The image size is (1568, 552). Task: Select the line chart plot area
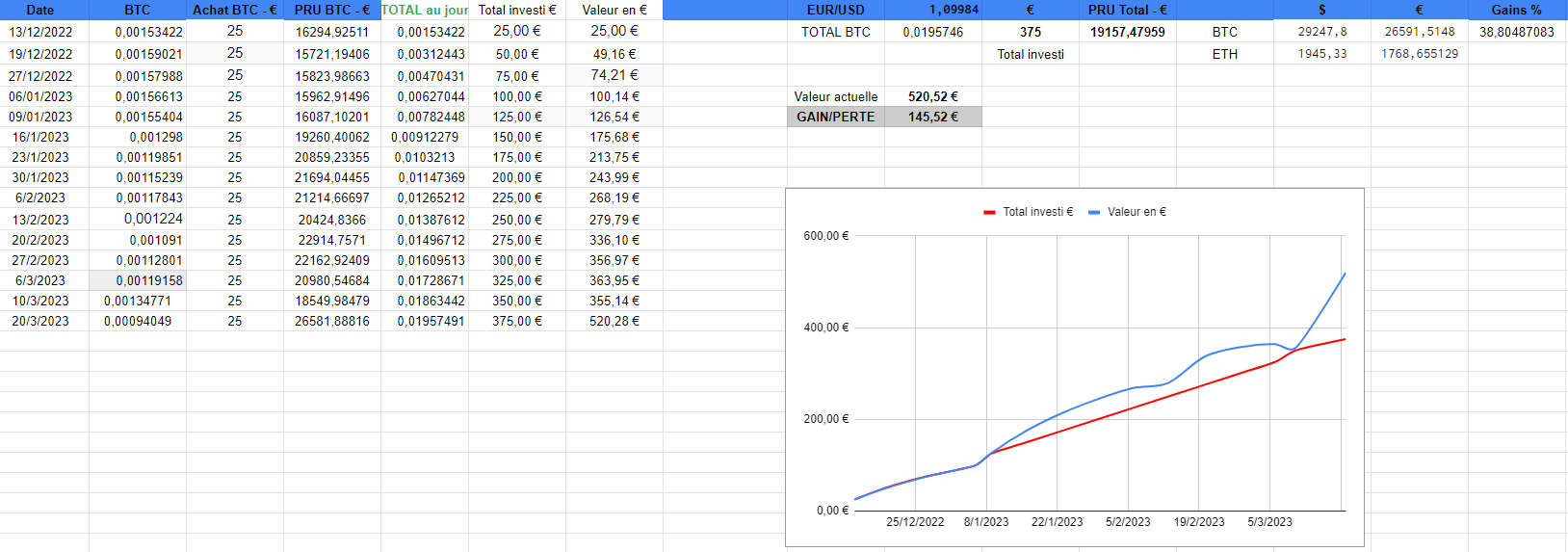(1100, 373)
